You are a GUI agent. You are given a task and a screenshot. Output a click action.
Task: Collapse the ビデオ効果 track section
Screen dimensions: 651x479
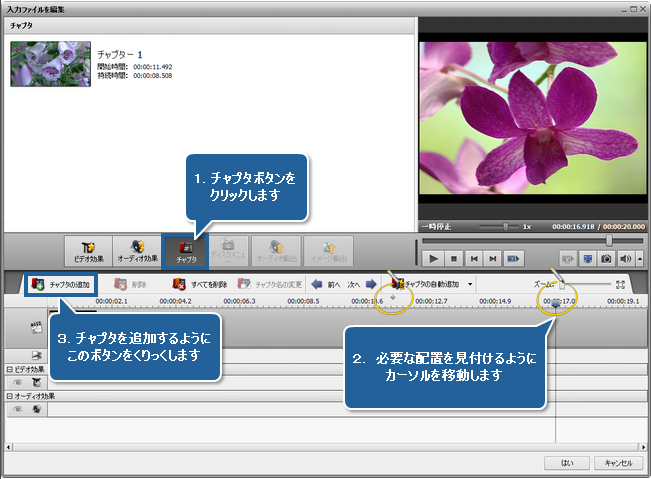pyautogui.click(x=9, y=369)
